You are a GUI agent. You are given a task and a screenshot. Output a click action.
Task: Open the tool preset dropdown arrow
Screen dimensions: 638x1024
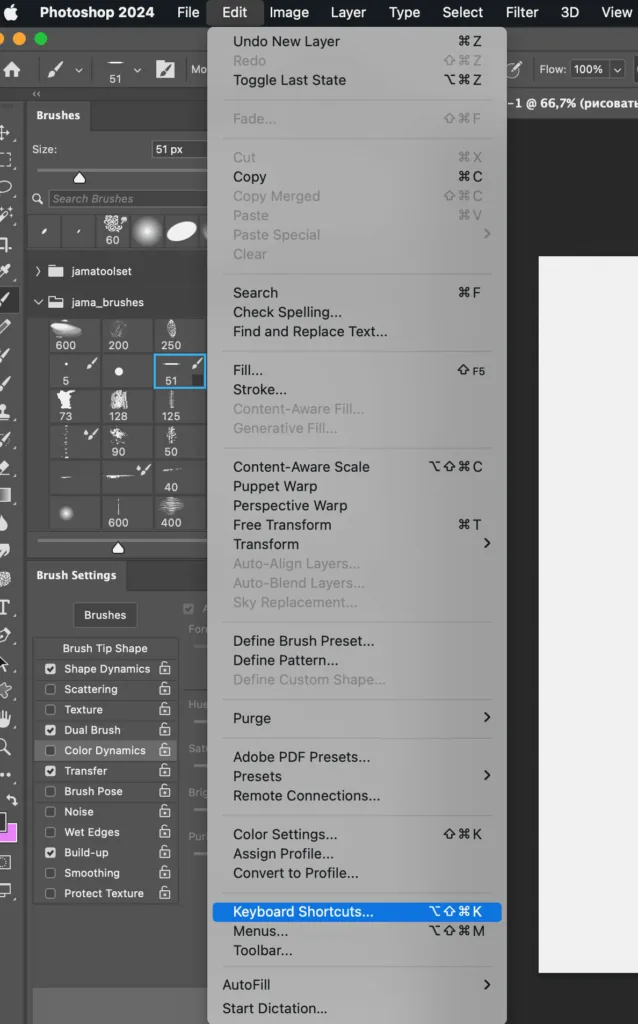click(79, 70)
